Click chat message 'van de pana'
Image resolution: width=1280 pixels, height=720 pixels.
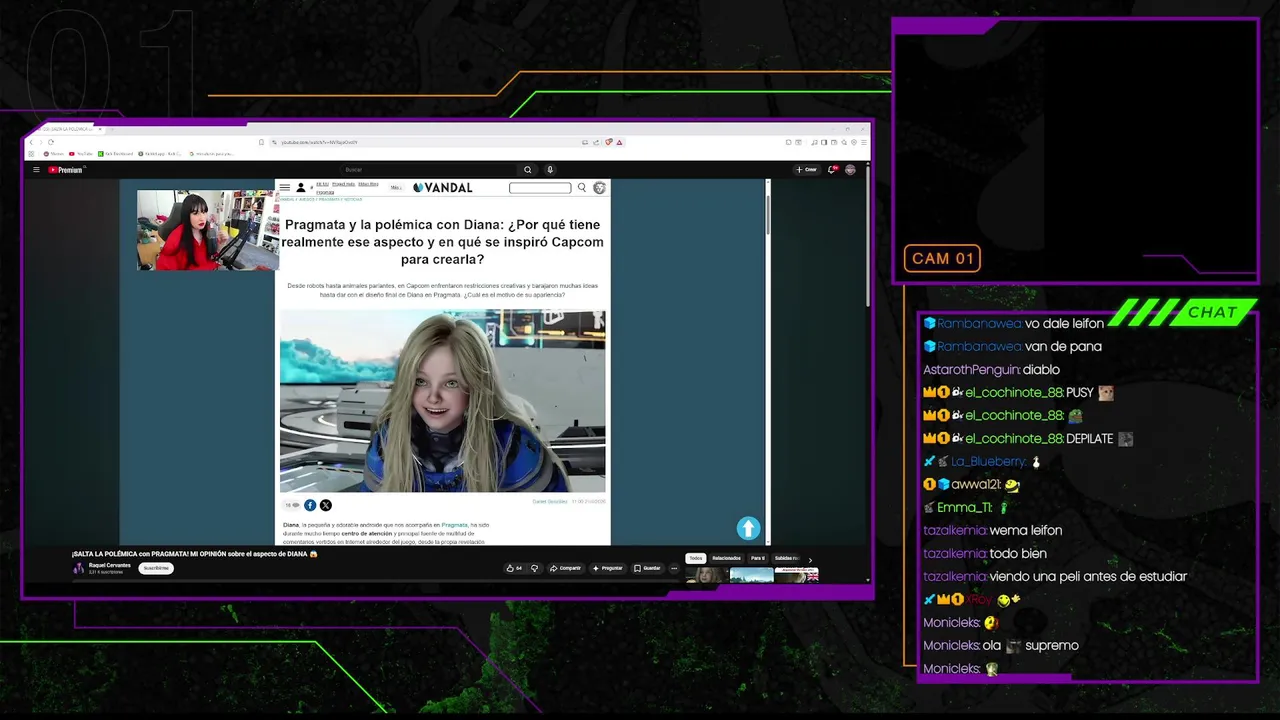click(1063, 346)
